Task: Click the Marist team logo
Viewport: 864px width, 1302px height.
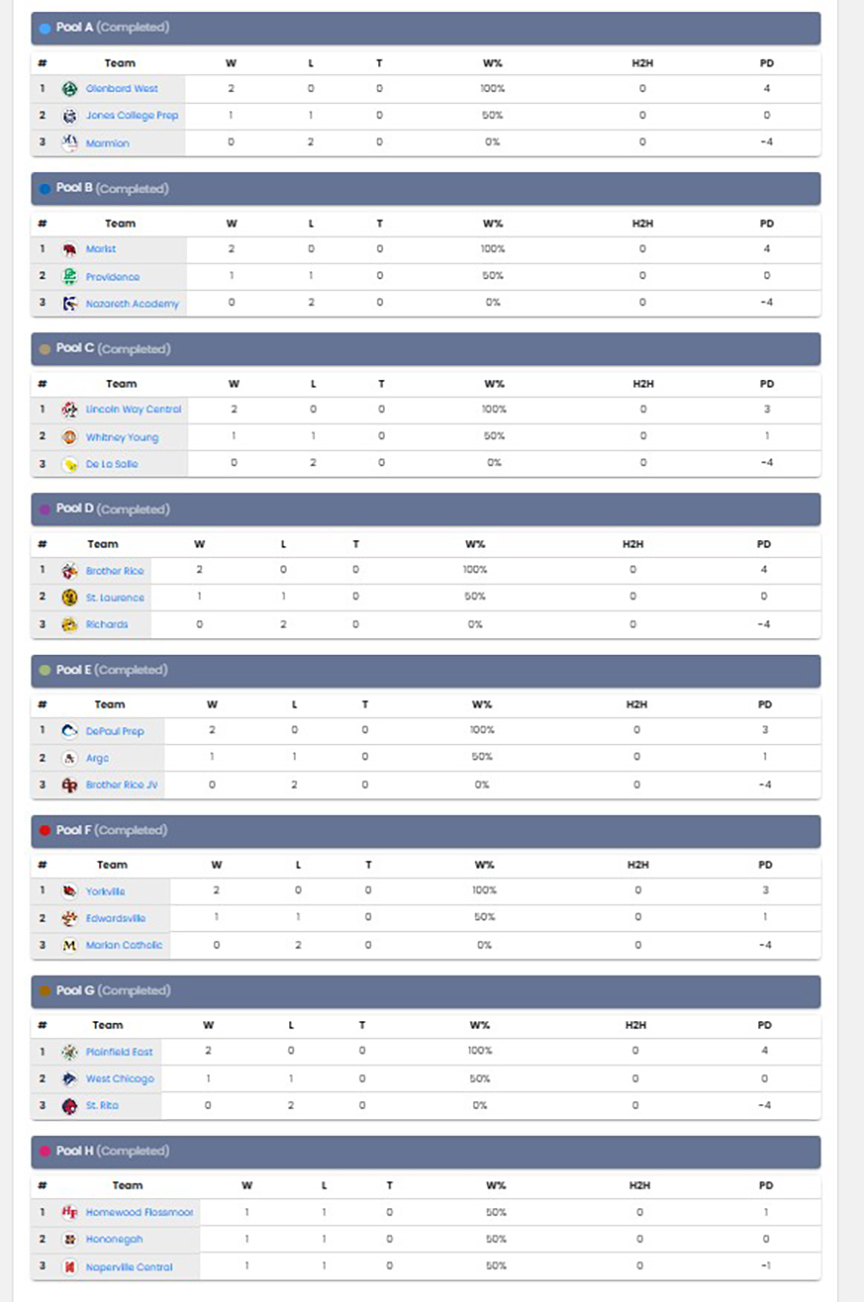Action: point(70,249)
